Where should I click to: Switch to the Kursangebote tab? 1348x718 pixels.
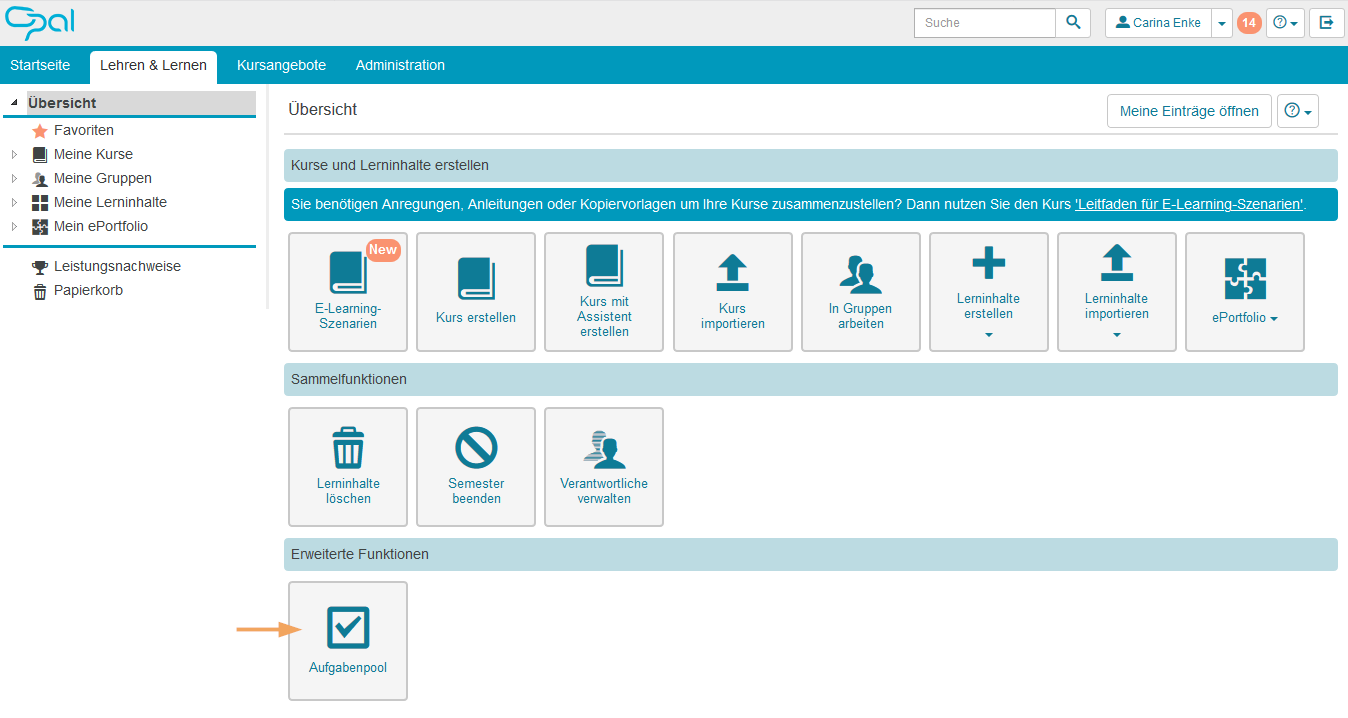[281, 65]
